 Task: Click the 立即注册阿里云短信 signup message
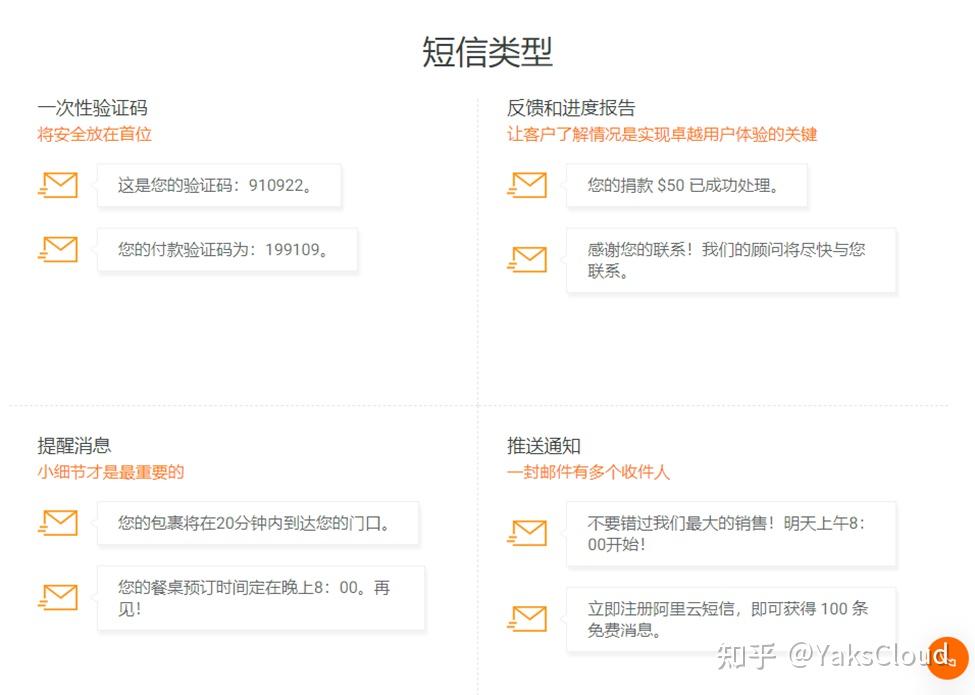722,618
